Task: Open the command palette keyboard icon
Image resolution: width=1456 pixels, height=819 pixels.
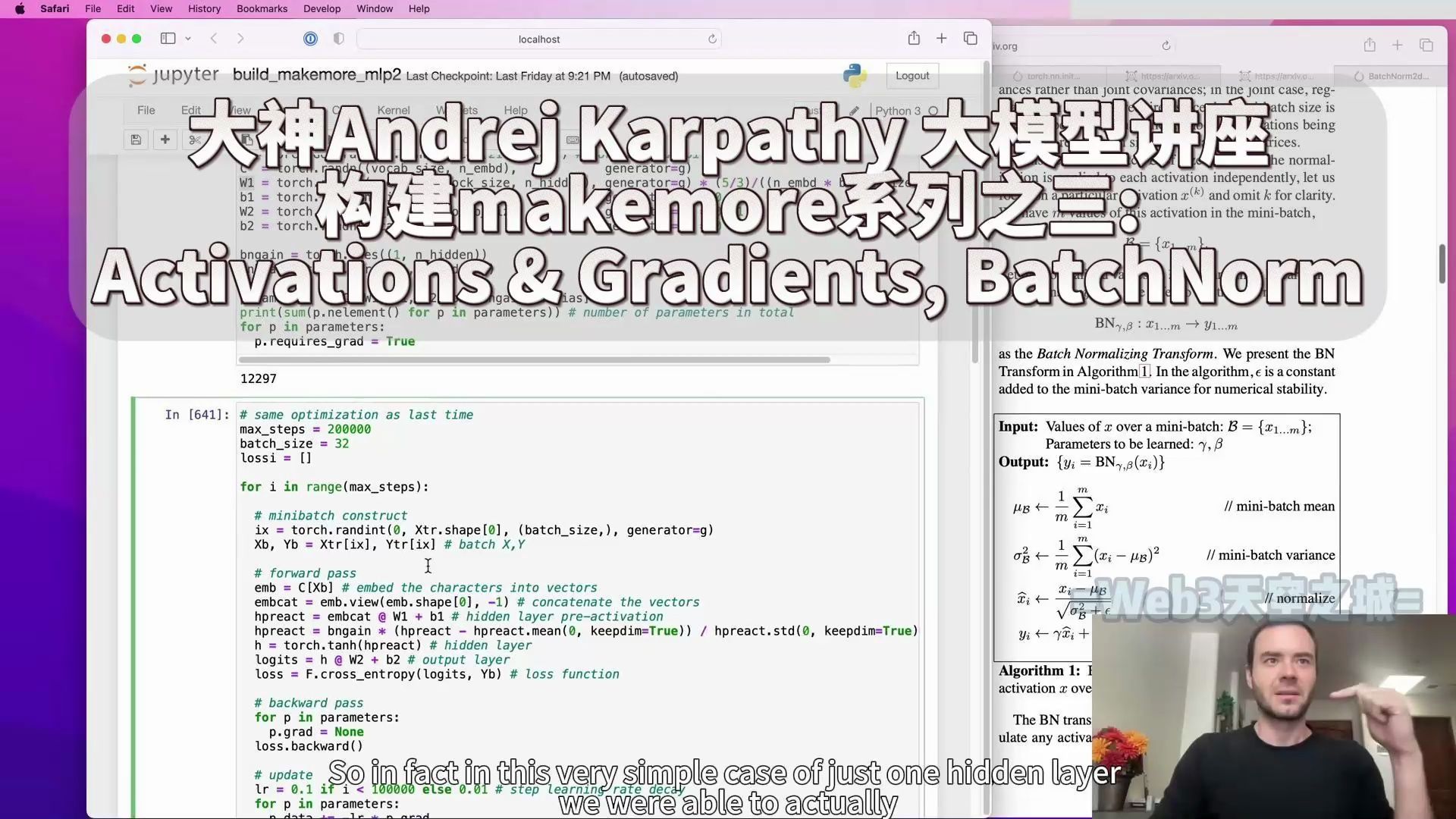Action: click(x=571, y=140)
